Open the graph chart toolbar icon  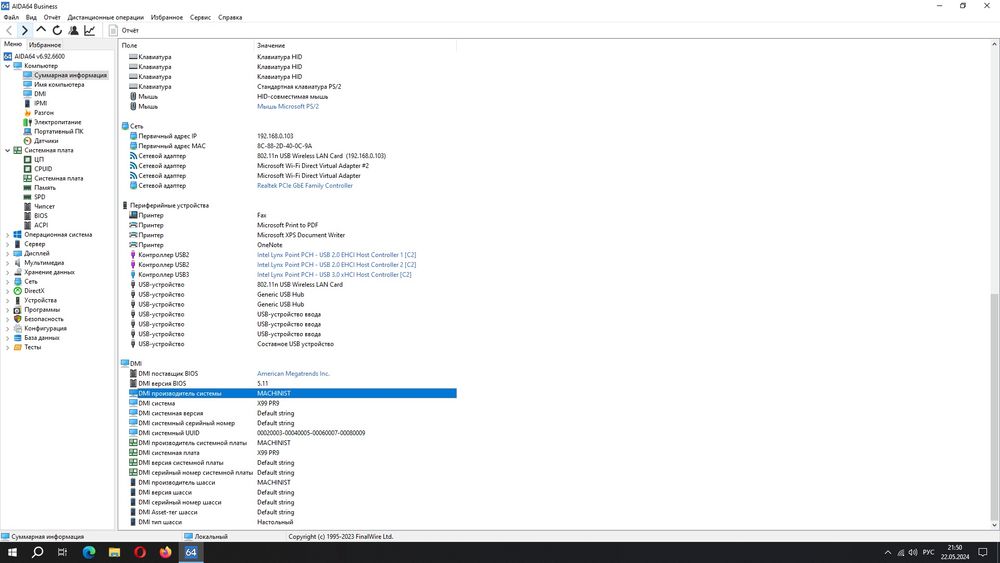[90, 31]
